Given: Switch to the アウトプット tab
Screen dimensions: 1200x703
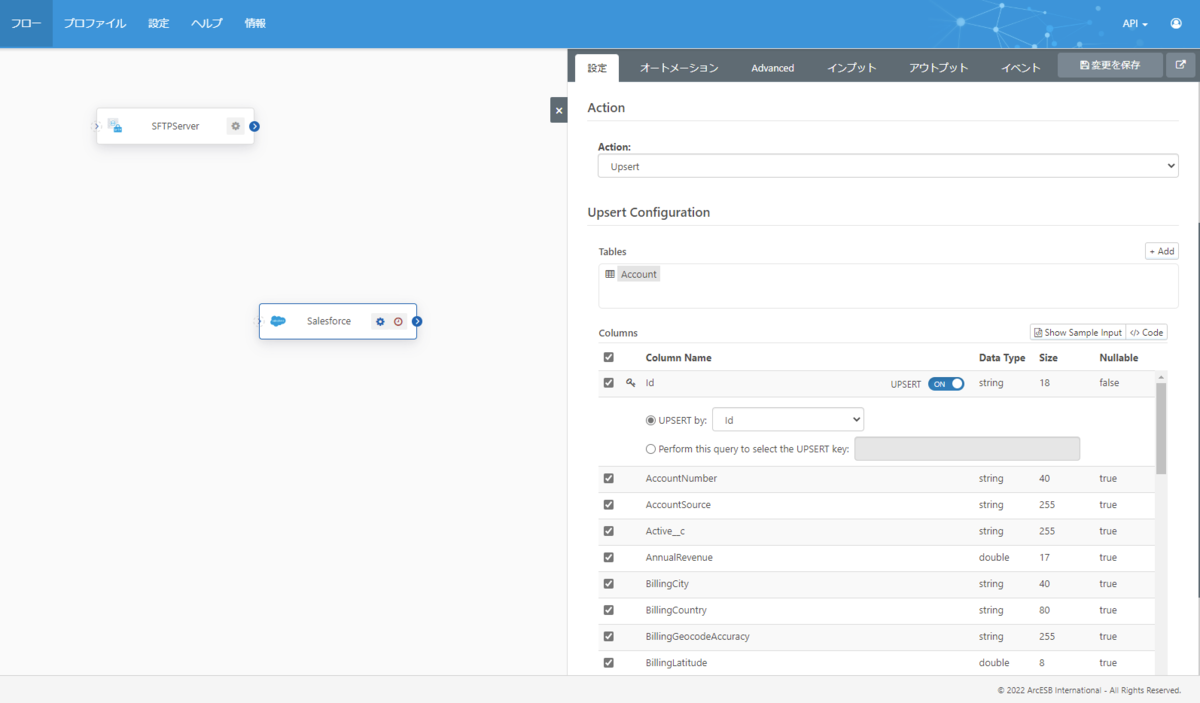Looking at the screenshot, I should pyautogui.click(x=939, y=68).
